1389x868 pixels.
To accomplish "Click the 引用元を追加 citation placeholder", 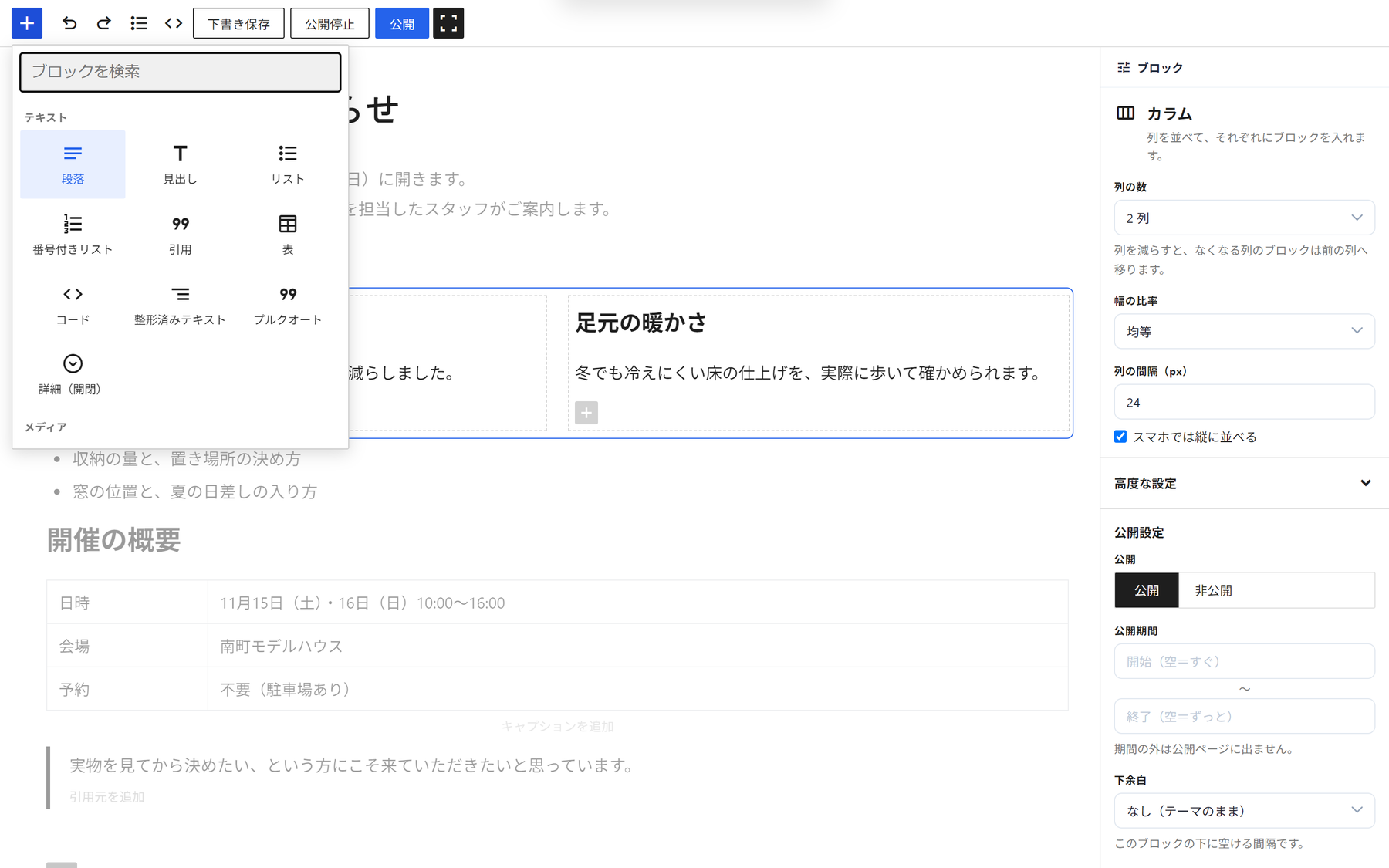I will [106, 797].
